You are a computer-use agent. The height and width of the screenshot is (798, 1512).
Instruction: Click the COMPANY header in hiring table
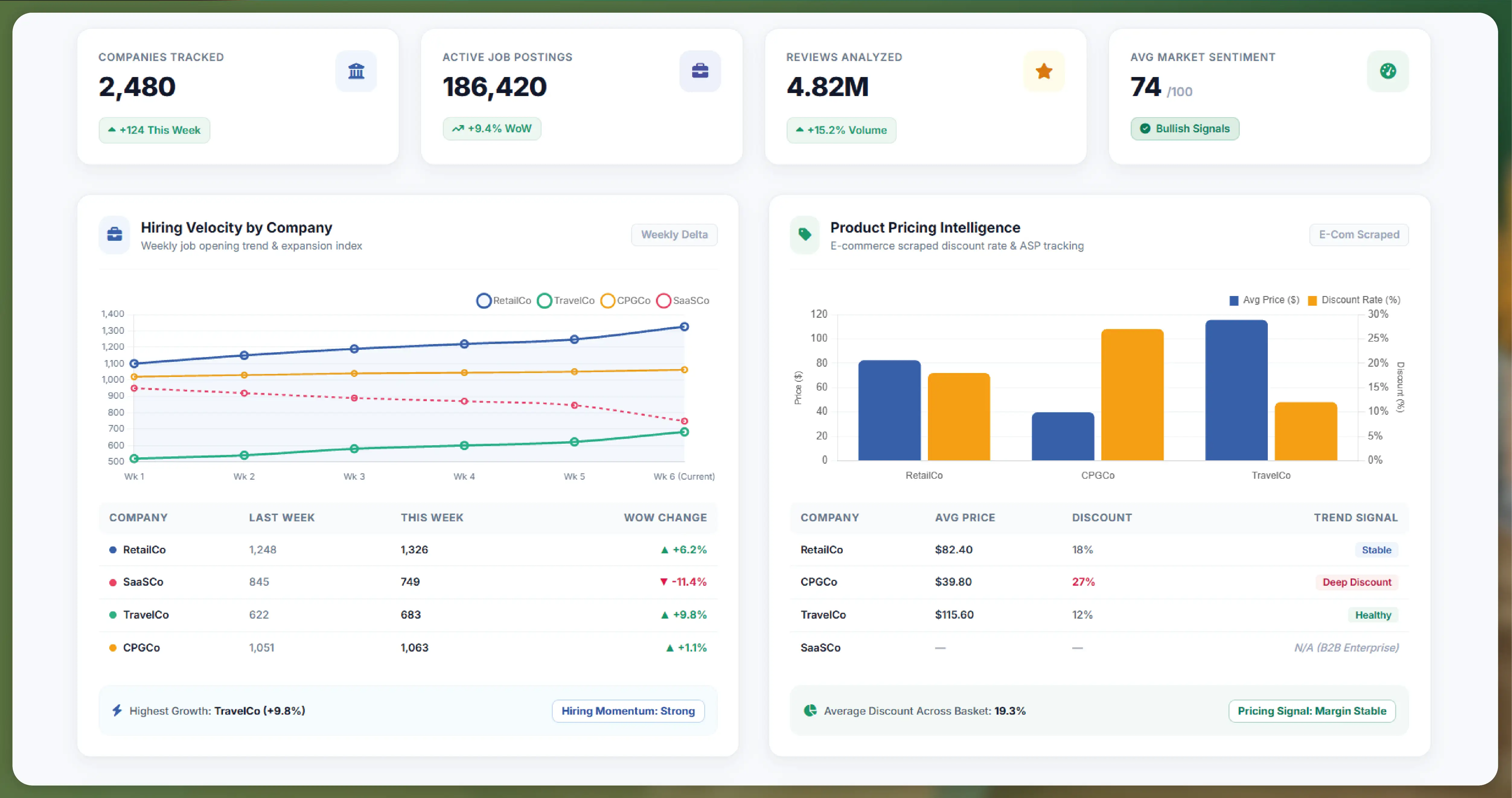pos(139,517)
